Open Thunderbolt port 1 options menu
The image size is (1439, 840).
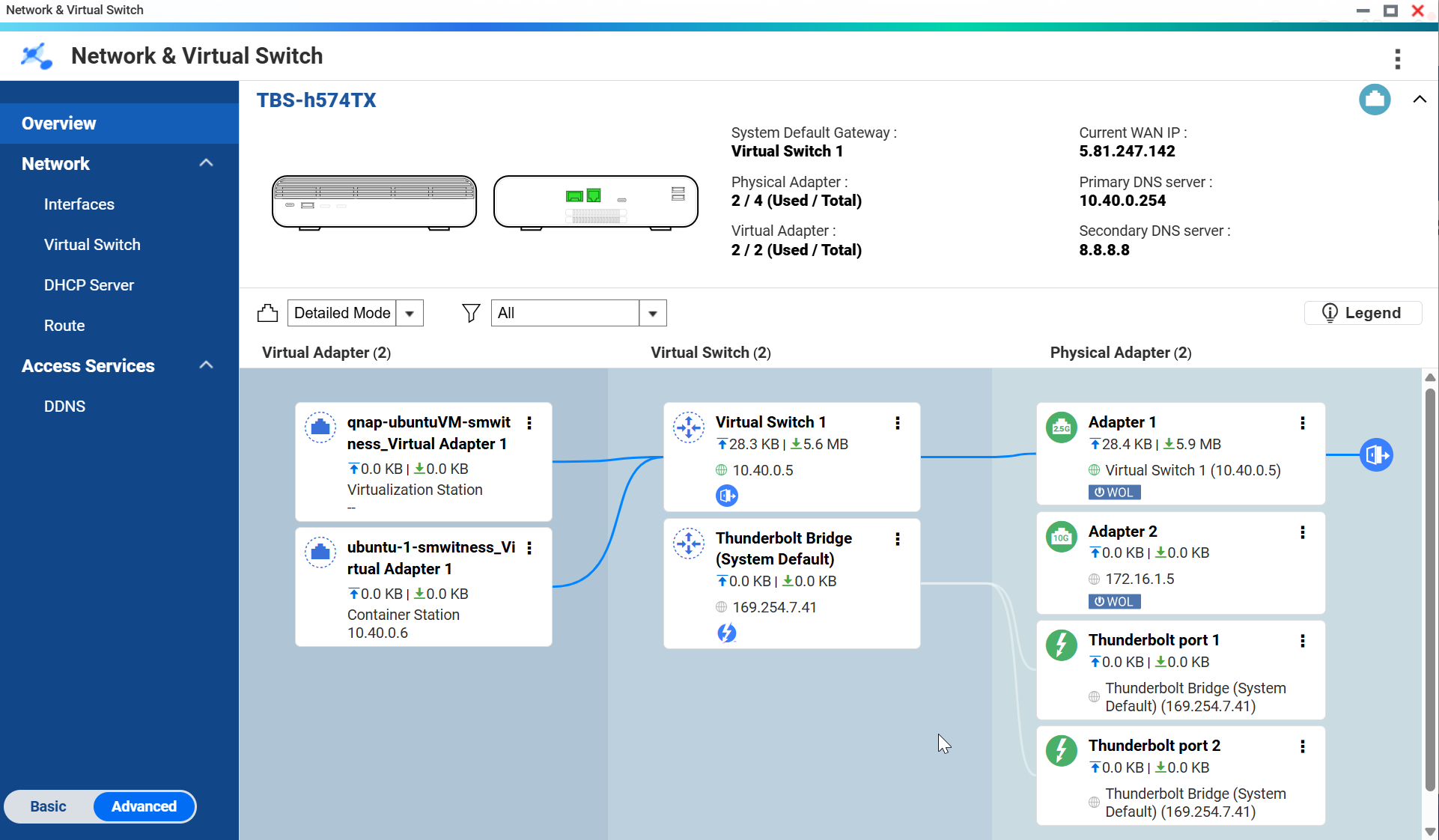(x=1303, y=641)
